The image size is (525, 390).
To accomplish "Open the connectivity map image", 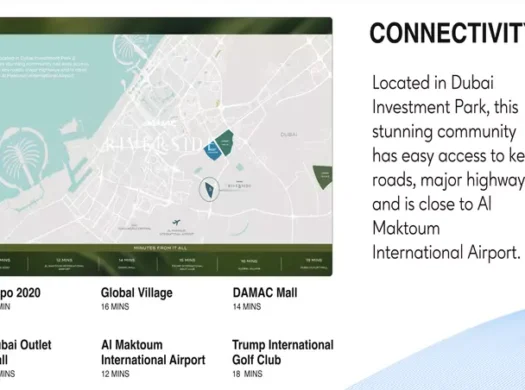I will (x=166, y=147).
